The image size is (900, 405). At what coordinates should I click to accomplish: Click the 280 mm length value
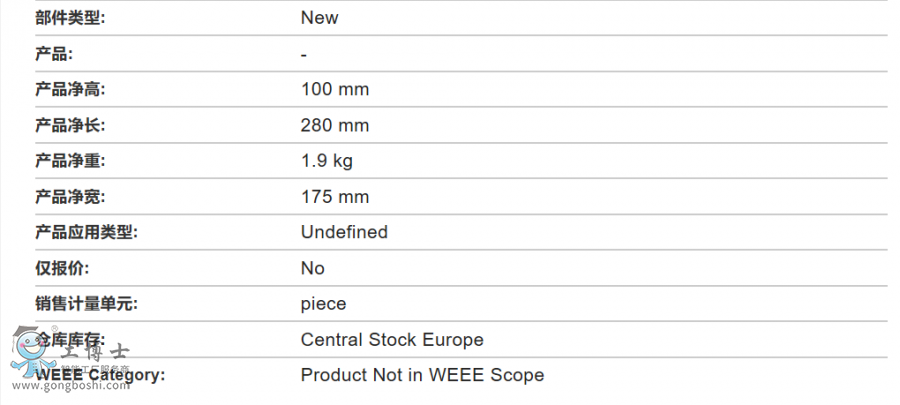point(335,126)
